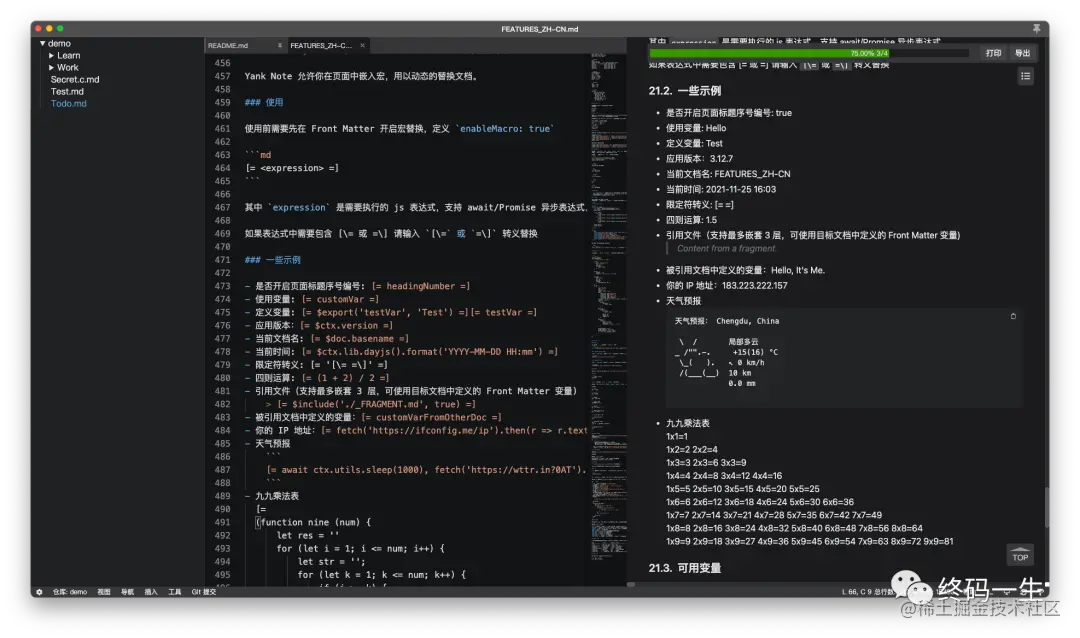Pin the window with the pin icon

[1036, 28]
